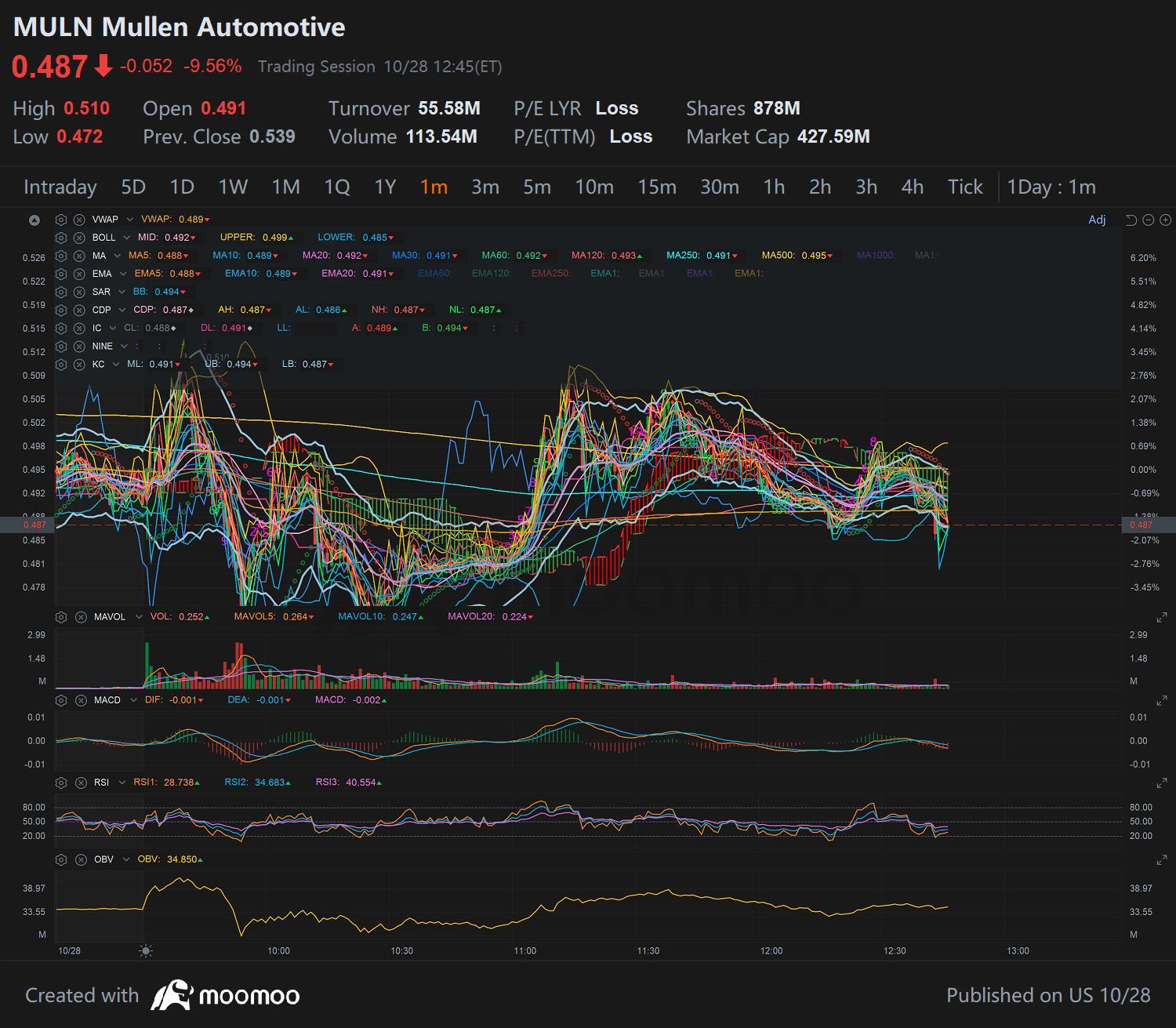Open the 1Day : 1m range selector
The image size is (1176, 1028).
click(1051, 187)
